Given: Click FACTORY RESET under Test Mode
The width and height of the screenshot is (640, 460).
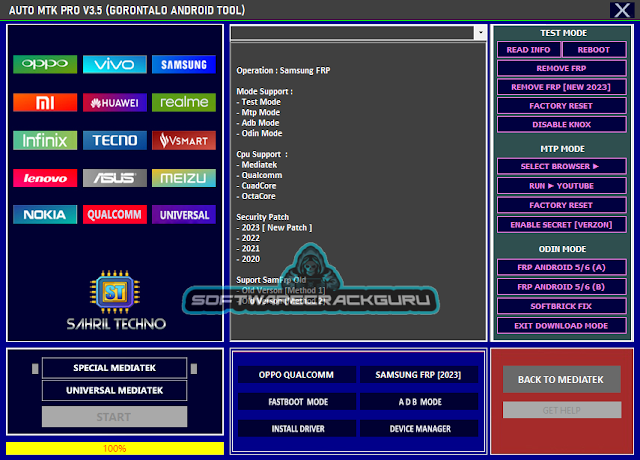Looking at the screenshot, I should click(562, 106).
